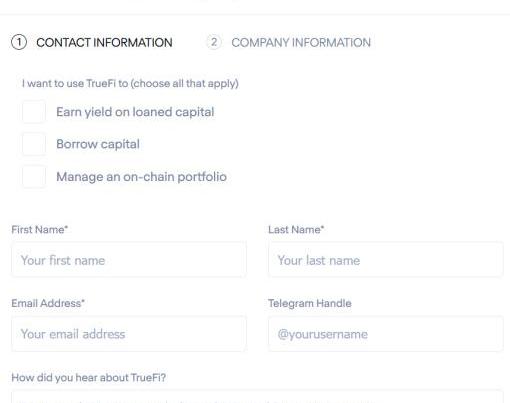This screenshot has height=403, width=510.
Task: Focus the Your first name field
Action: click(129, 260)
